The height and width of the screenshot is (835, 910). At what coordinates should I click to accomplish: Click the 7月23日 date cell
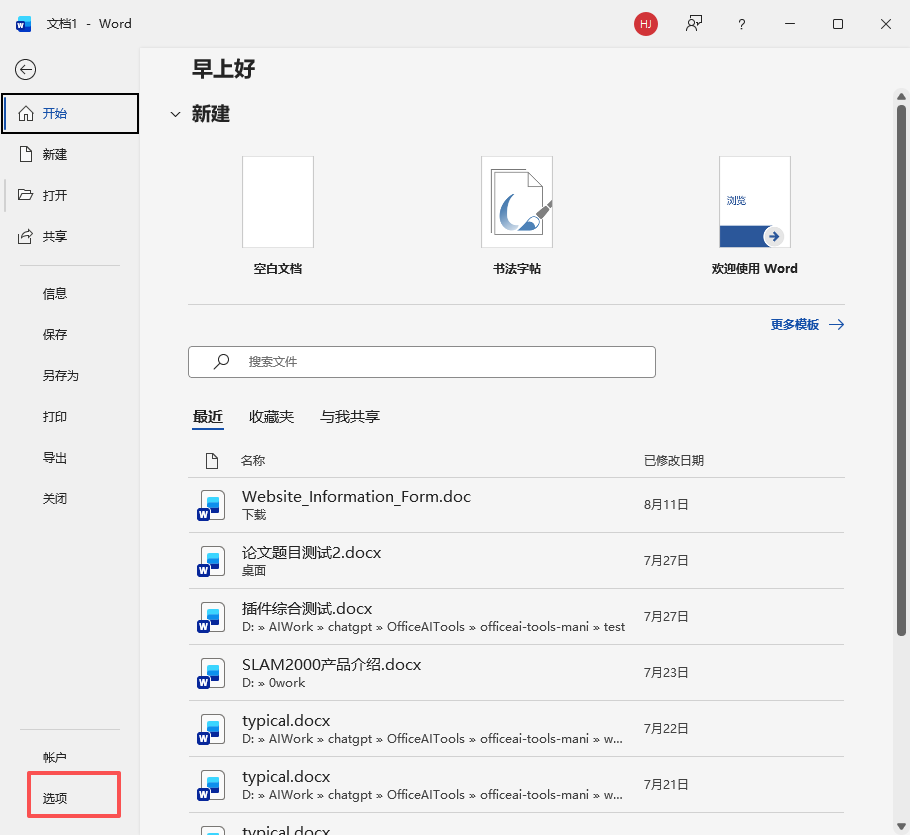pyautogui.click(x=666, y=673)
